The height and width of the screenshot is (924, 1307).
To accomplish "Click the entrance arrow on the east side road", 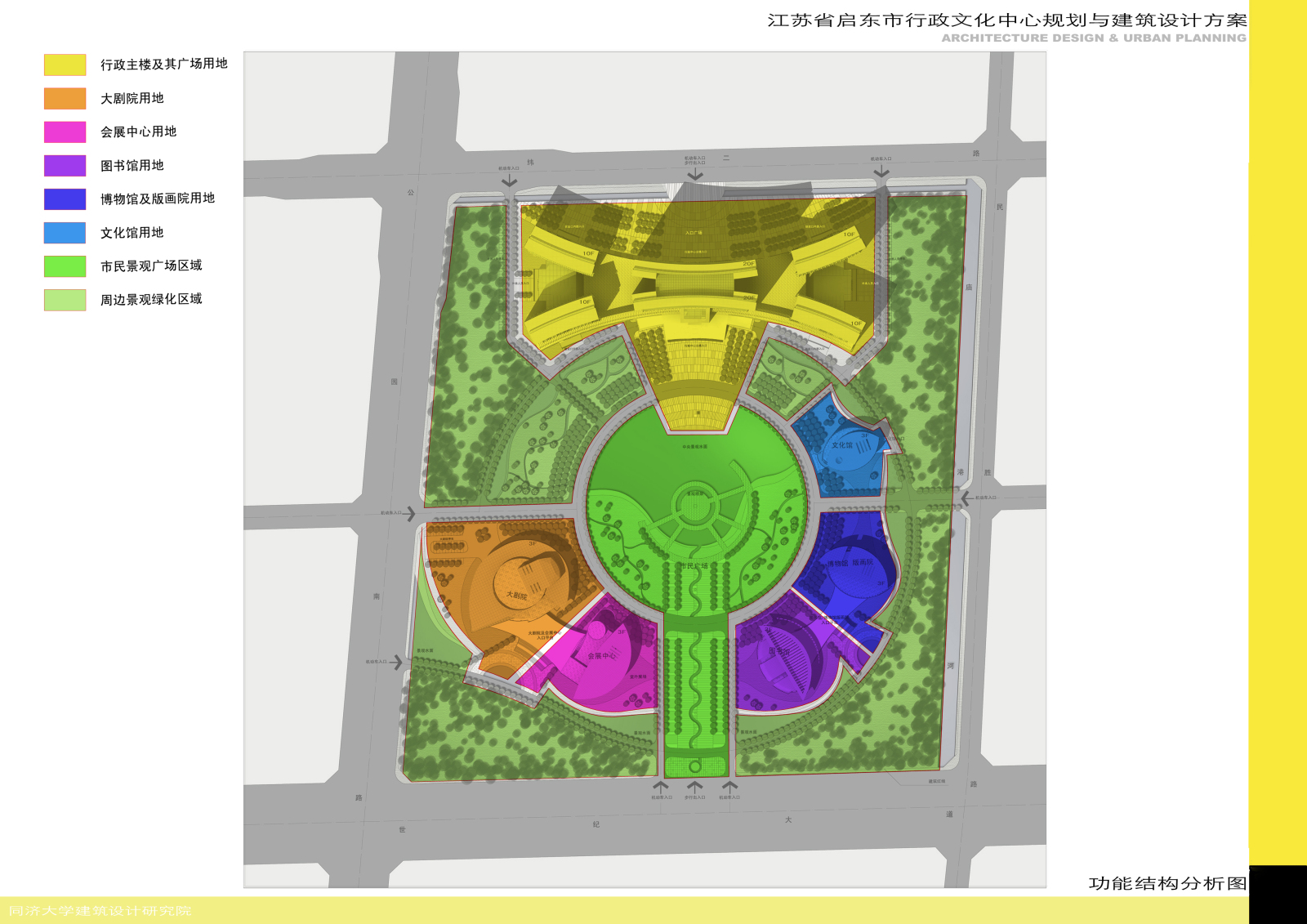I will coord(966,498).
